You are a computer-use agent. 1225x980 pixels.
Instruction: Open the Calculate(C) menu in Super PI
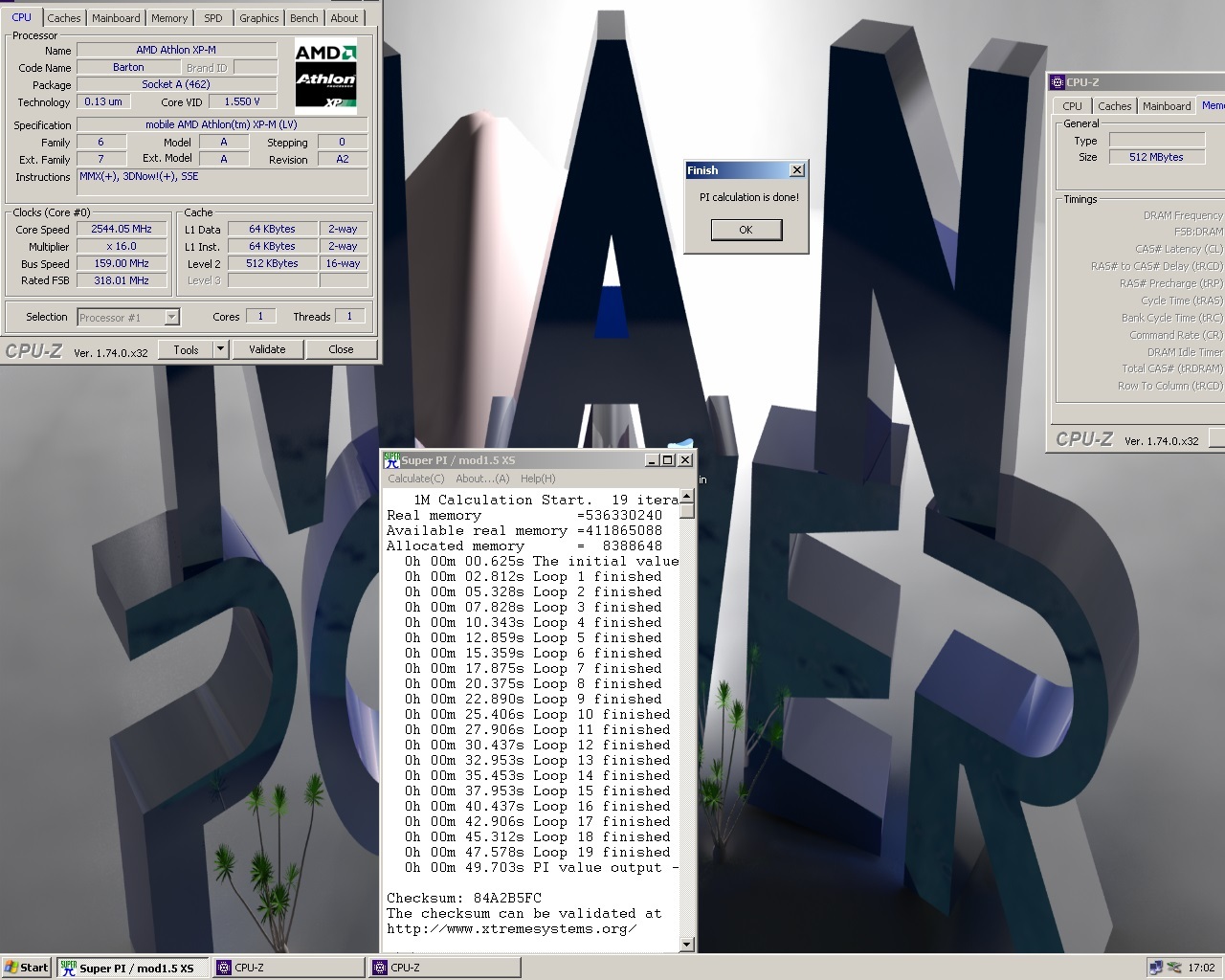416,479
